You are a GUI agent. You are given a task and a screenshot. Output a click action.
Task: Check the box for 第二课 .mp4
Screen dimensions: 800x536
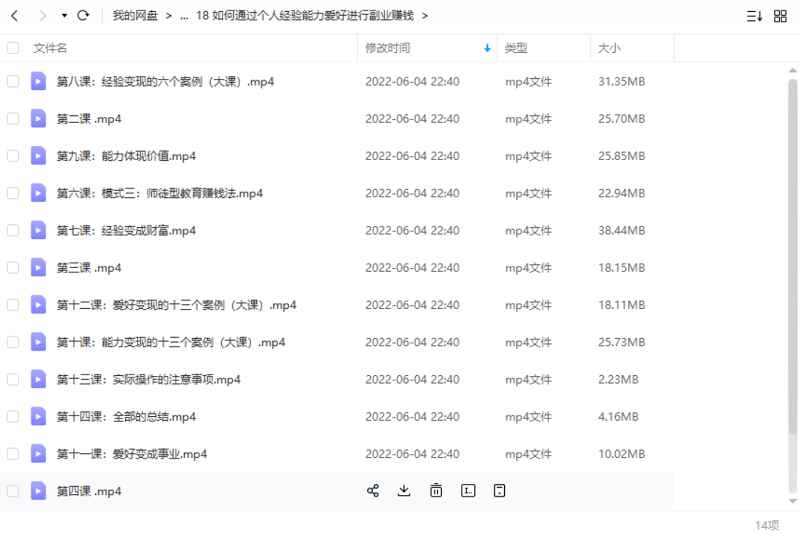(x=13, y=118)
